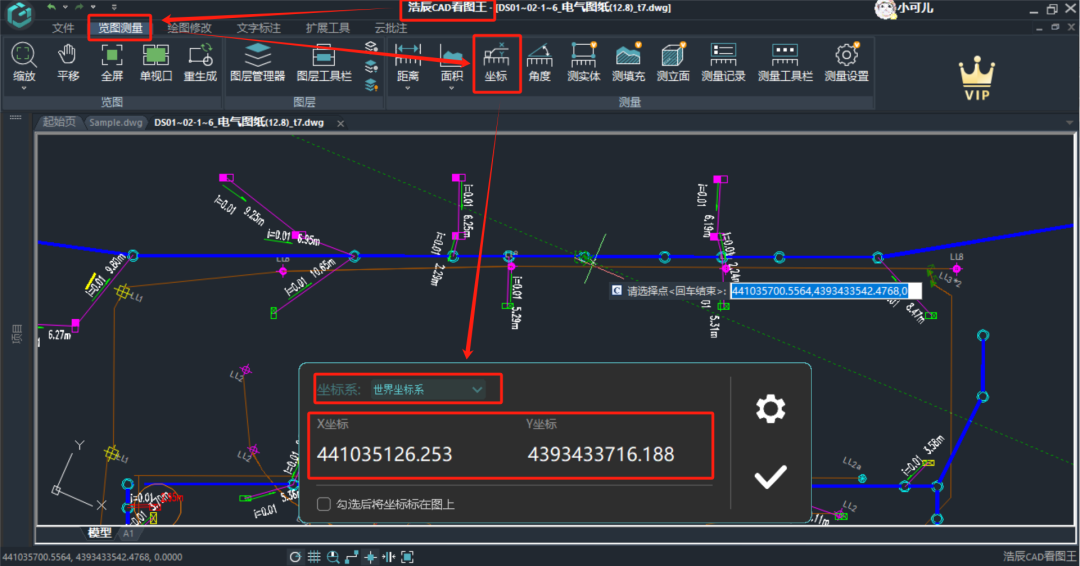Click the coordinate prompt input field

point(825,291)
